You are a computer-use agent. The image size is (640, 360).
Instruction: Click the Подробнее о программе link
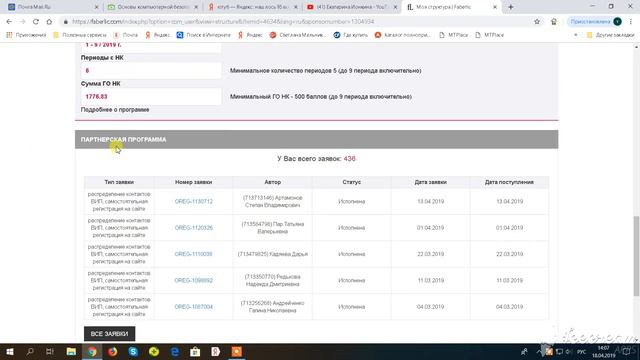(x=115, y=110)
